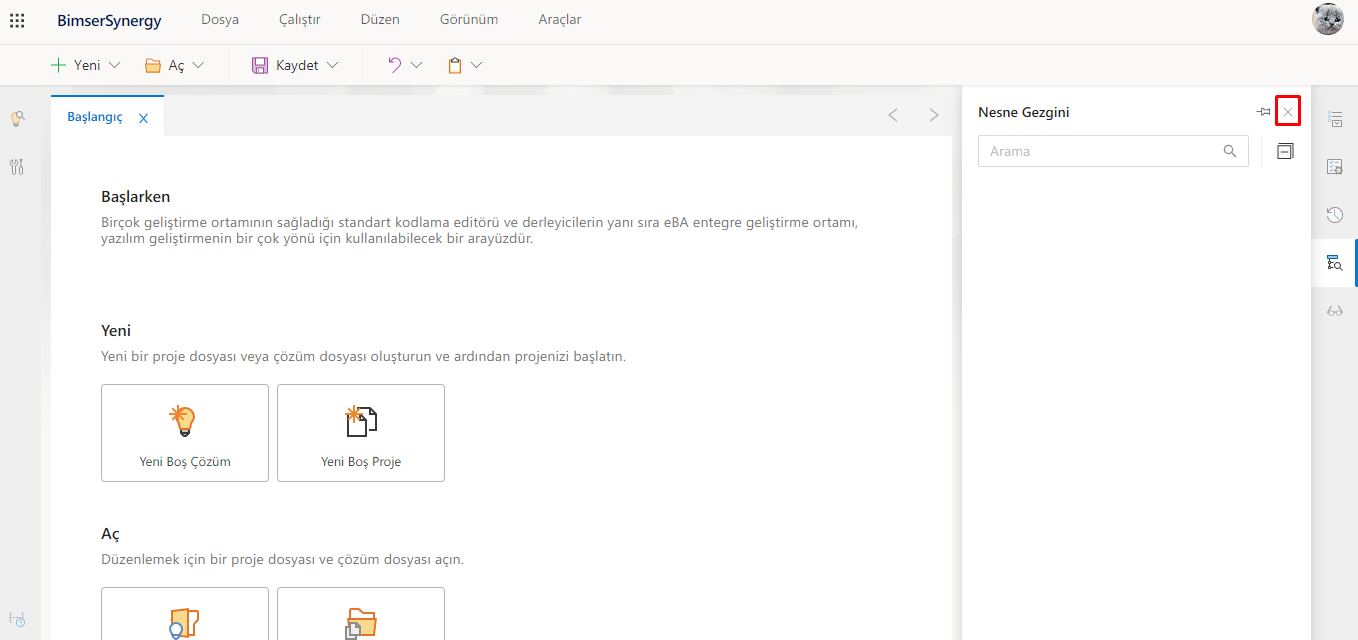1358x640 pixels.
Task: Expand the Kaydet dropdown arrow
Action: [332, 65]
